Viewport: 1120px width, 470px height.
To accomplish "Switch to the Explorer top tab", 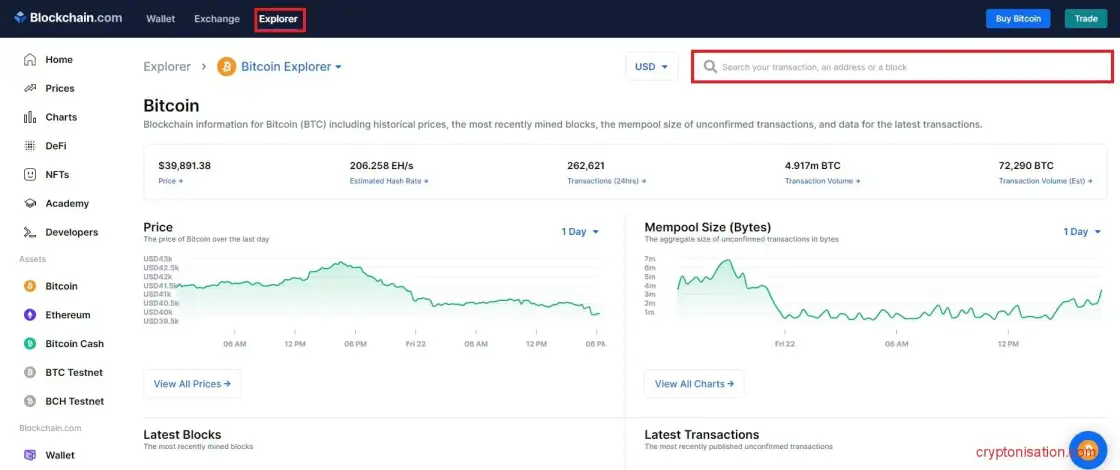I will 279,19.
